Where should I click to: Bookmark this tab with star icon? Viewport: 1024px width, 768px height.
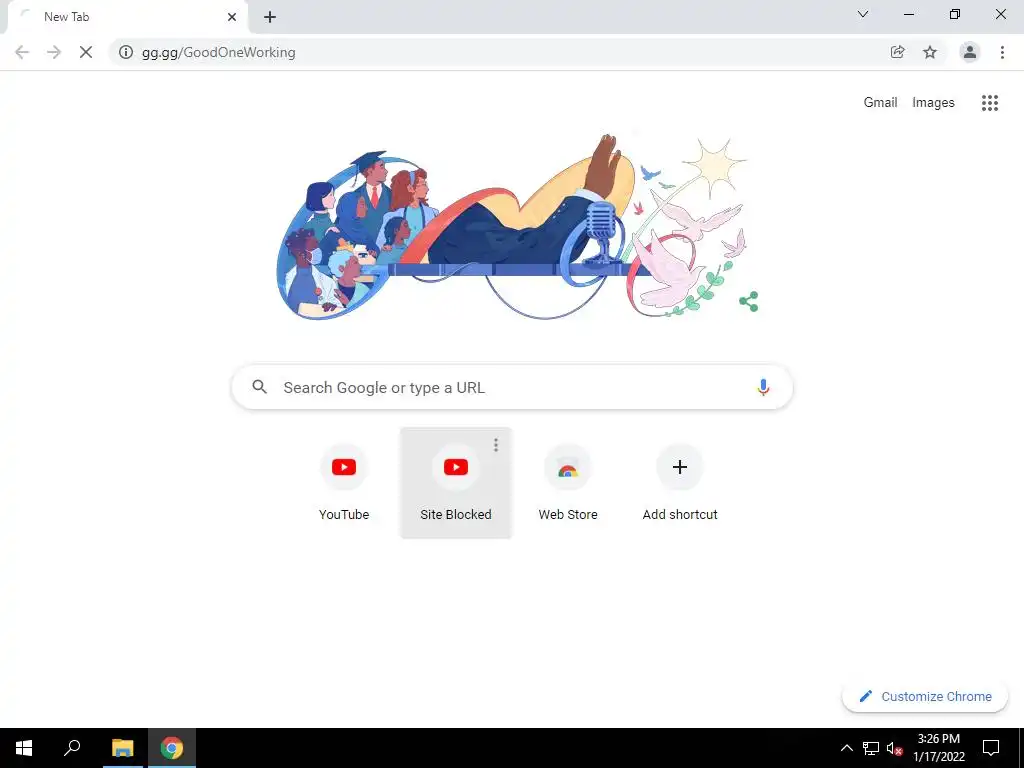tap(930, 52)
